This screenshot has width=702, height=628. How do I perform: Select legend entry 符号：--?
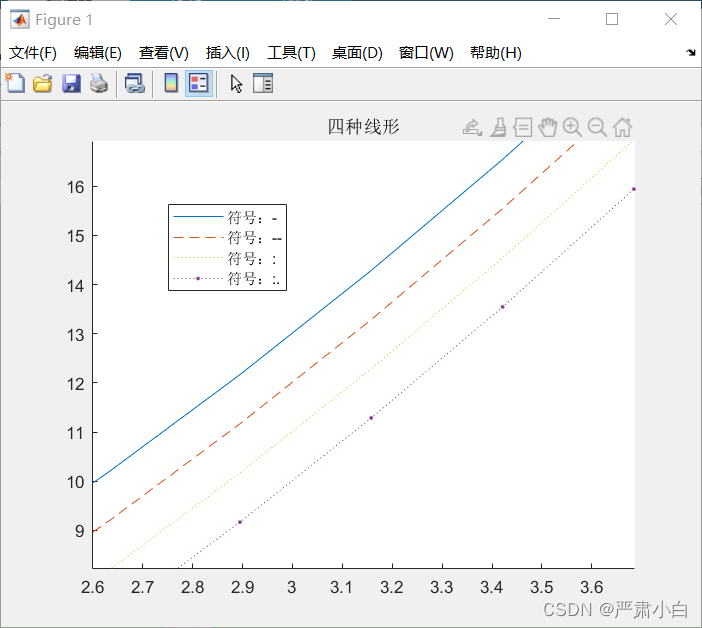[255, 238]
